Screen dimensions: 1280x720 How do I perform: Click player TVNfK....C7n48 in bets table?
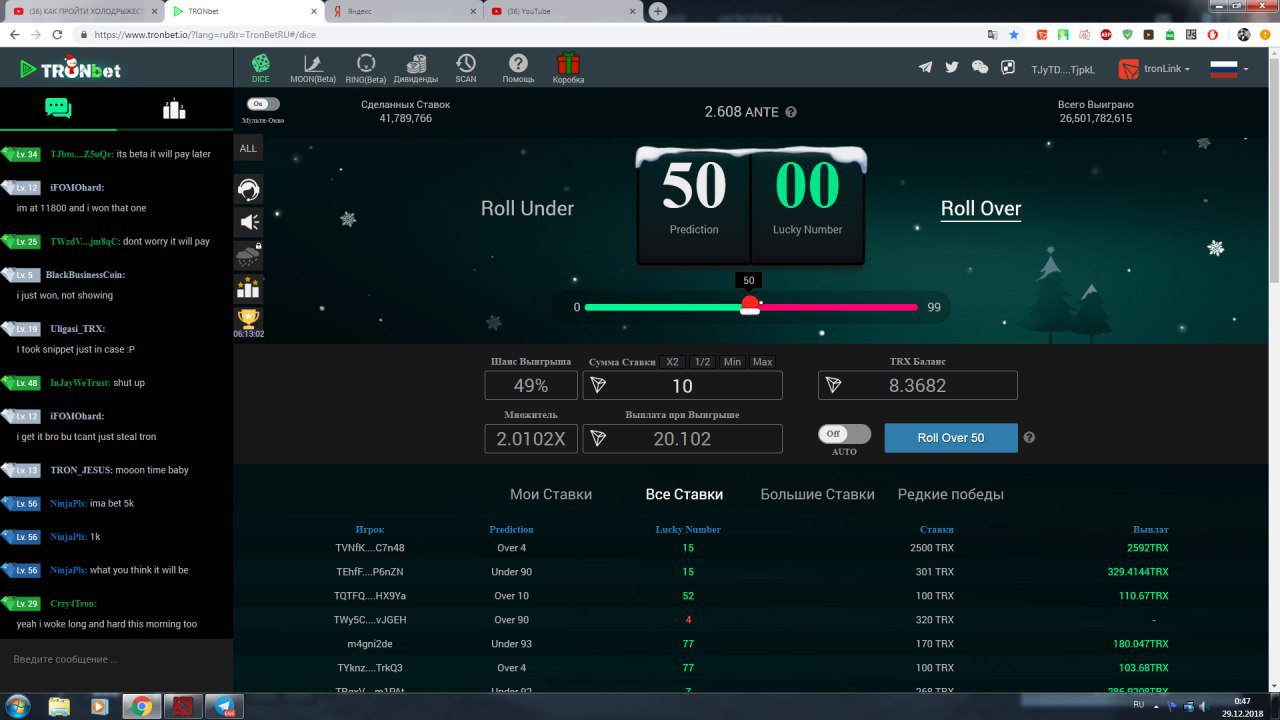(x=370, y=548)
